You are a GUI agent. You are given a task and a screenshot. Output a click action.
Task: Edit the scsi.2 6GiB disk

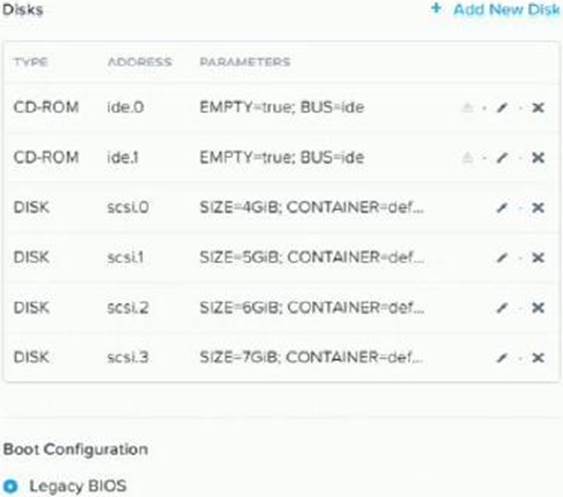pos(502,307)
